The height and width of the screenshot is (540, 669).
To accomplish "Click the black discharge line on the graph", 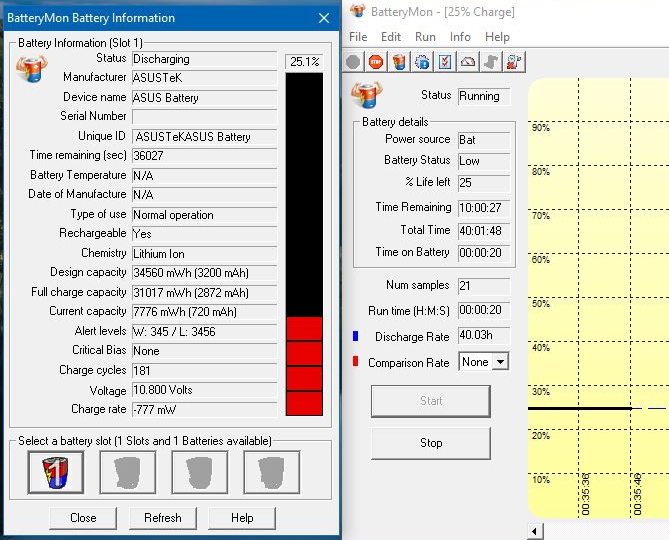I will [x=580, y=408].
